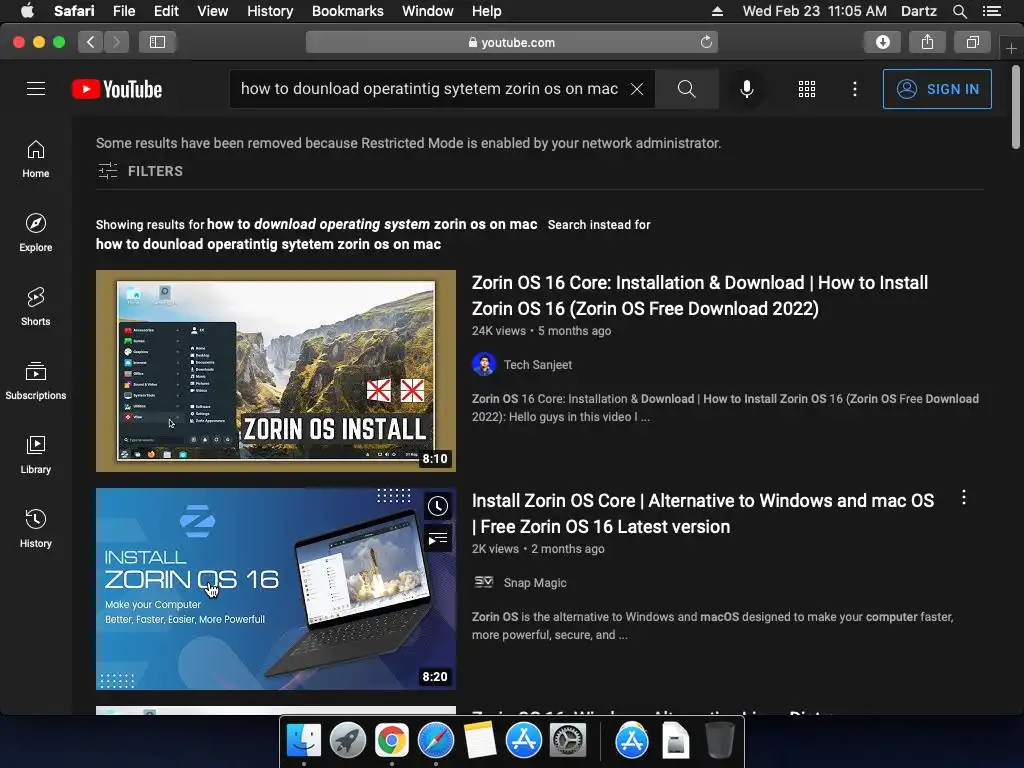Open History in the sidebar
The width and height of the screenshot is (1024, 768).
click(35, 528)
